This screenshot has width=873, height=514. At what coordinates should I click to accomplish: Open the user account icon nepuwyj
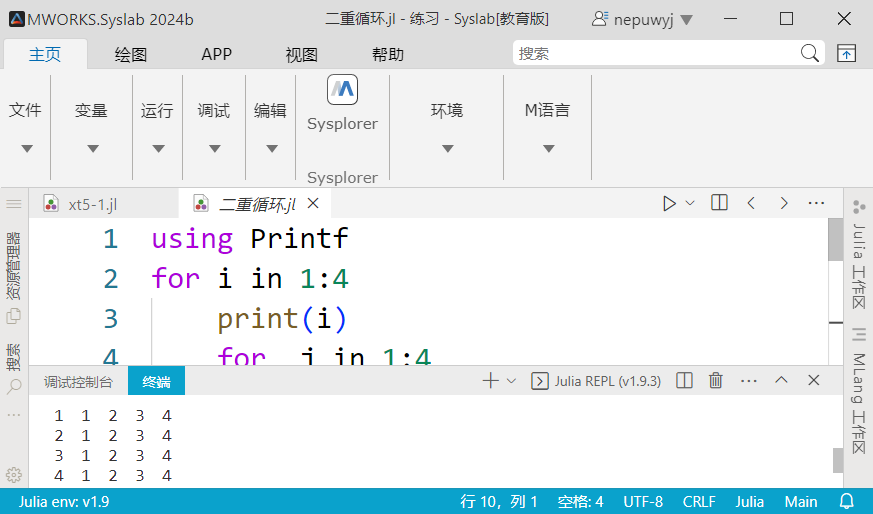tap(599, 19)
